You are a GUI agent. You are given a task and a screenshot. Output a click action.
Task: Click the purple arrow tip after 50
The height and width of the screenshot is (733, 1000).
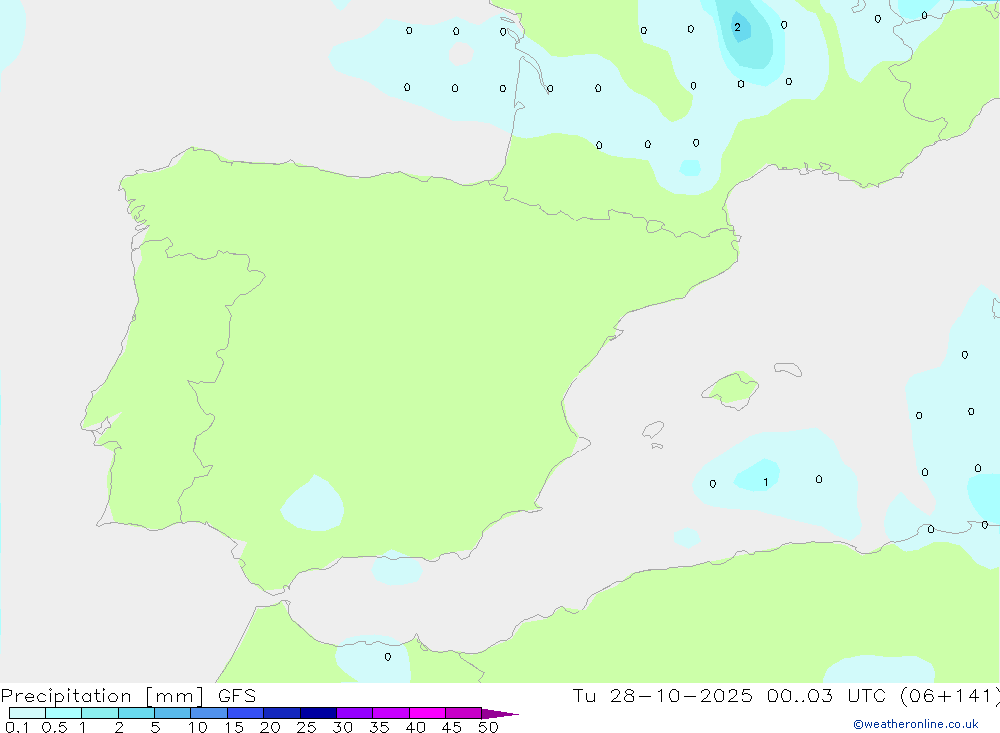pyautogui.click(x=500, y=713)
